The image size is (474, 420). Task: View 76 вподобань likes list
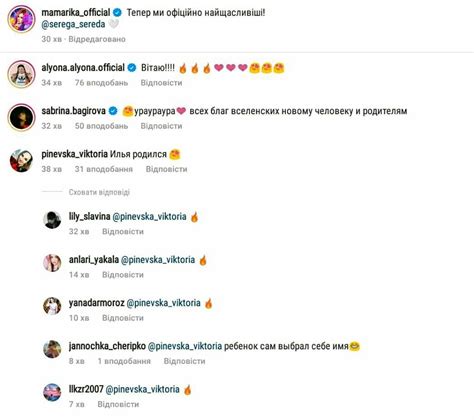click(x=101, y=83)
